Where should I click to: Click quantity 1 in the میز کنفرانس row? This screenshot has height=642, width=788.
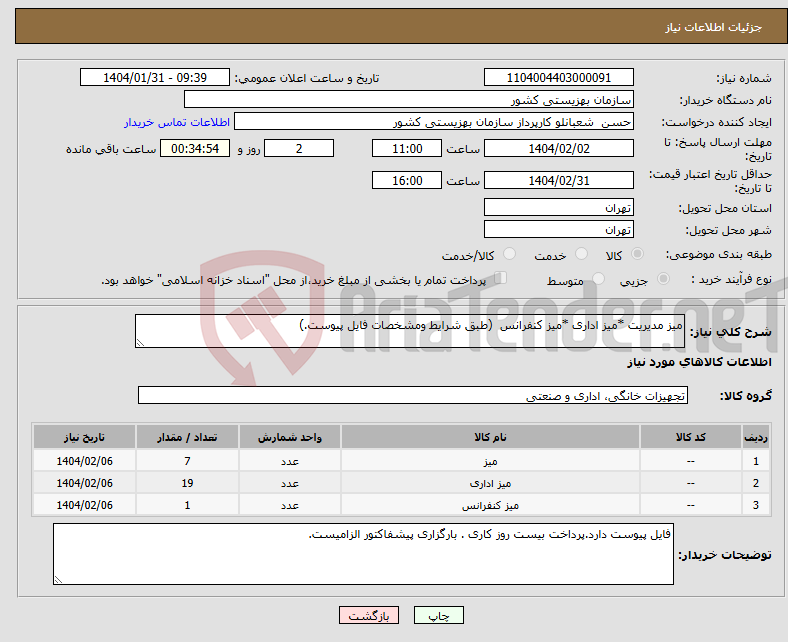coord(187,505)
